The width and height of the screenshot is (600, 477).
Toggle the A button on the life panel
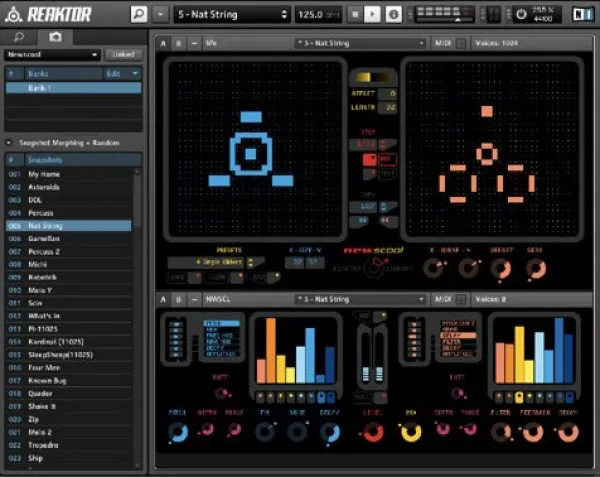(166, 44)
